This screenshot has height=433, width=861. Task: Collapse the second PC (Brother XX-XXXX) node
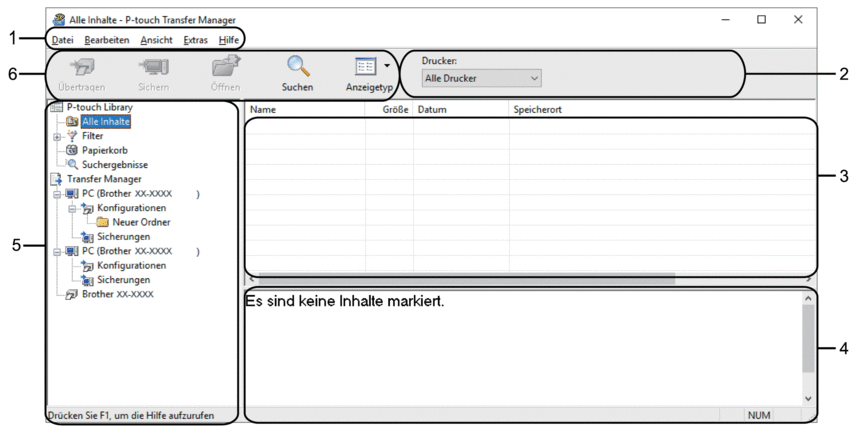click(57, 251)
